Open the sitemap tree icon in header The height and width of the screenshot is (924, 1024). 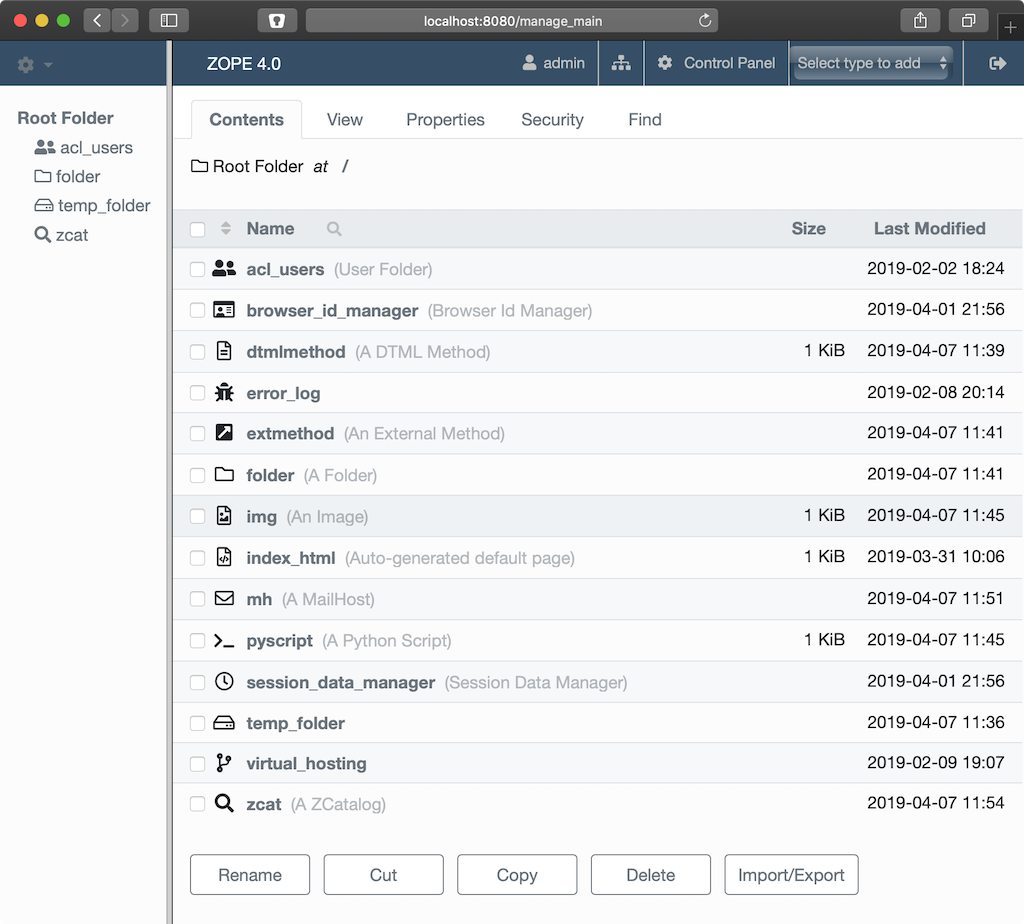tap(621, 63)
